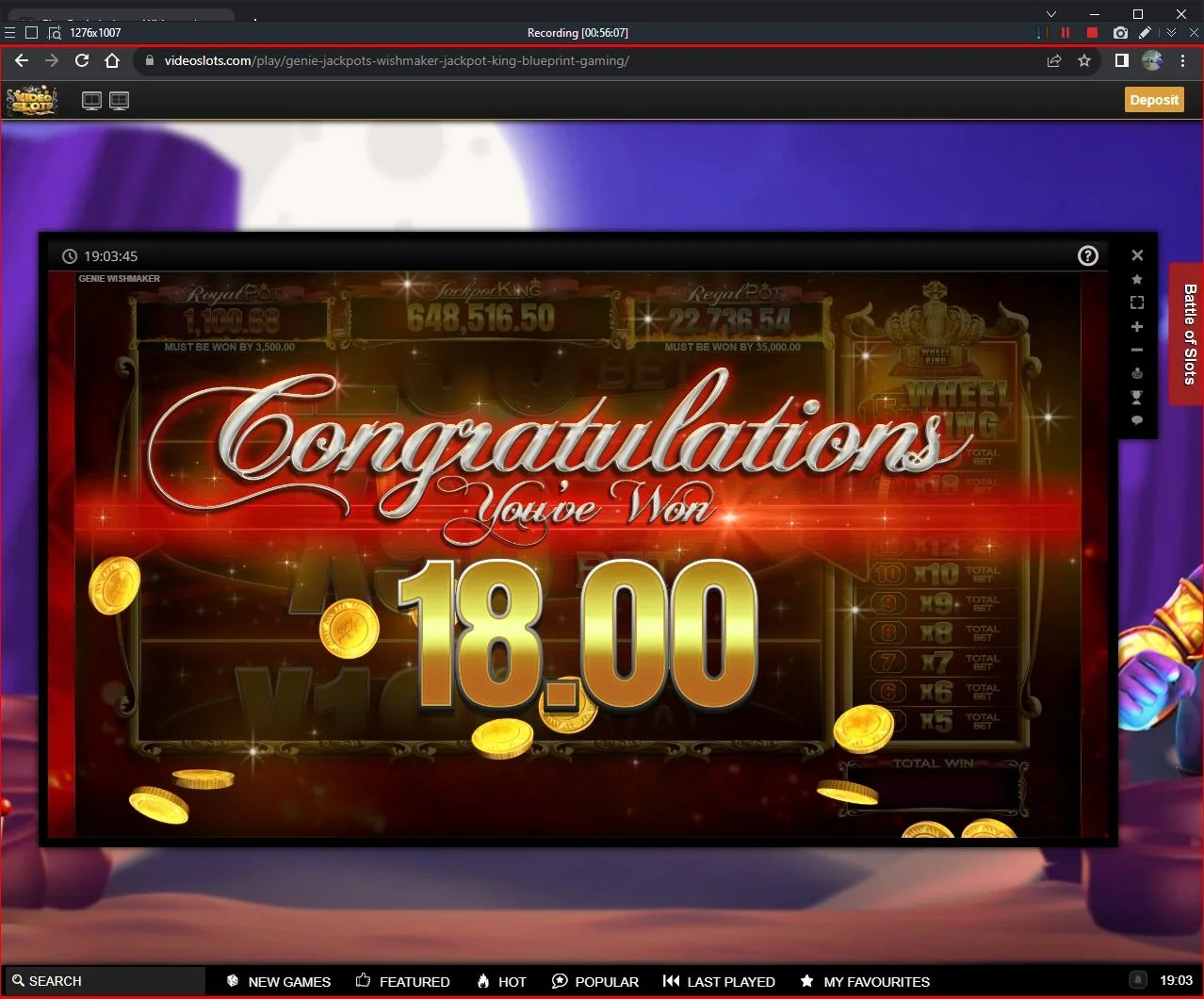1204x999 pixels.
Task: Click the icon above the trophy in sidebar
Action: [x=1137, y=373]
